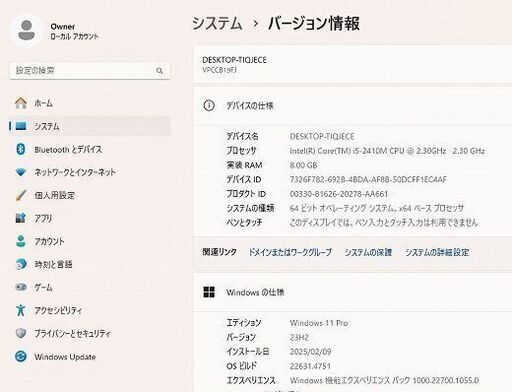Click the DESKTOP-TIQJECE device header card
The width and height of the screenshot is (512, 392).
(353, 65)
